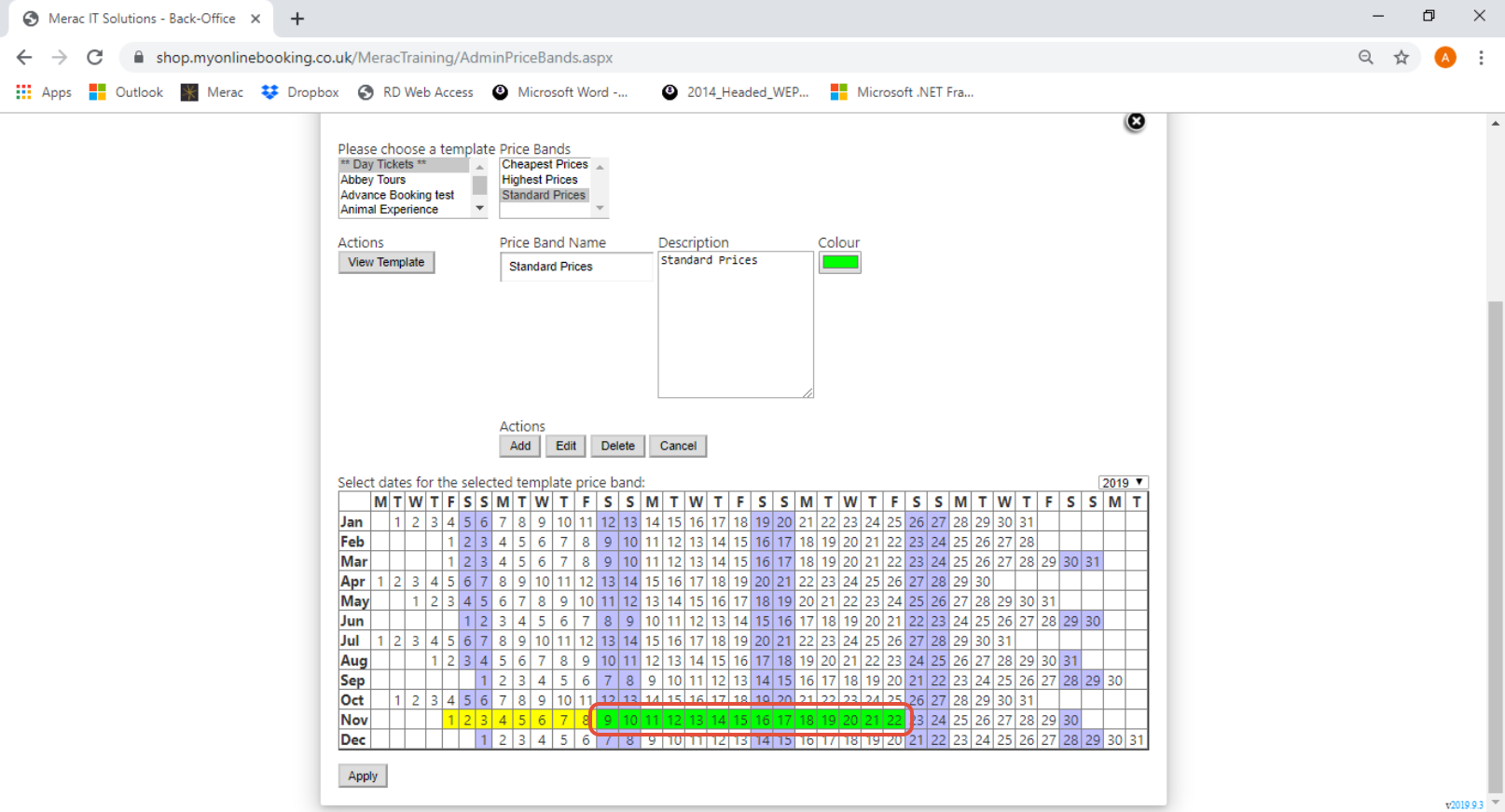Select November 1 yellow cell

click(x=451, y=721)
